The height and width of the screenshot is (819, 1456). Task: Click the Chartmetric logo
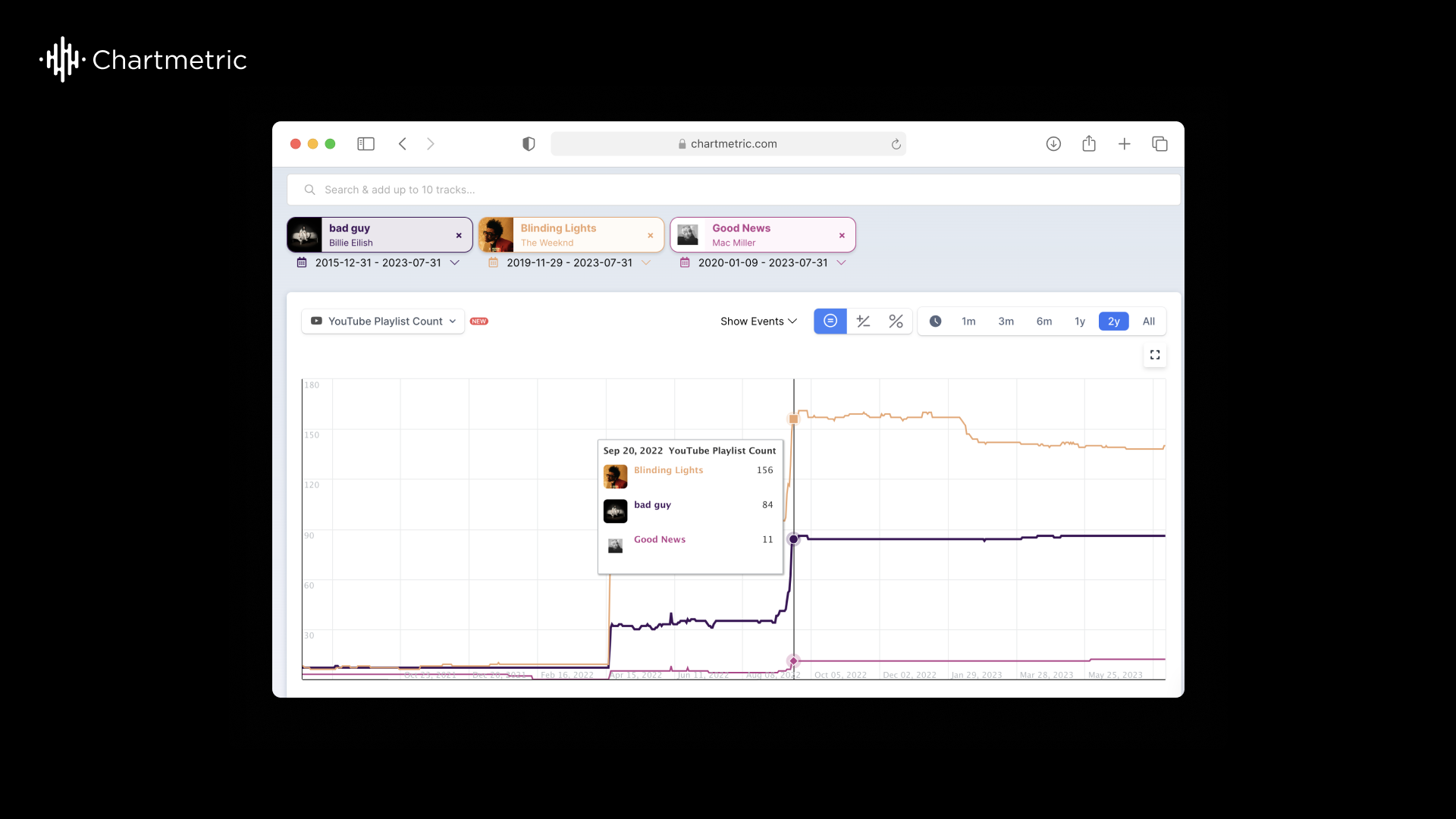143,59
